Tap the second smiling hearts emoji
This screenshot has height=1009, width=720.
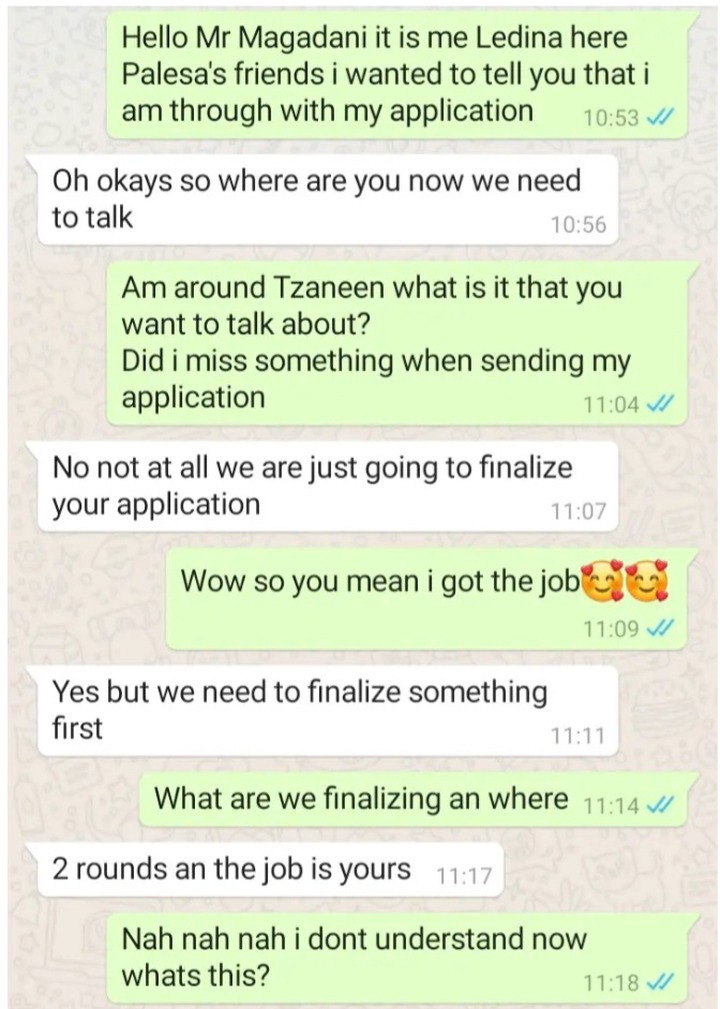point(647,580)
